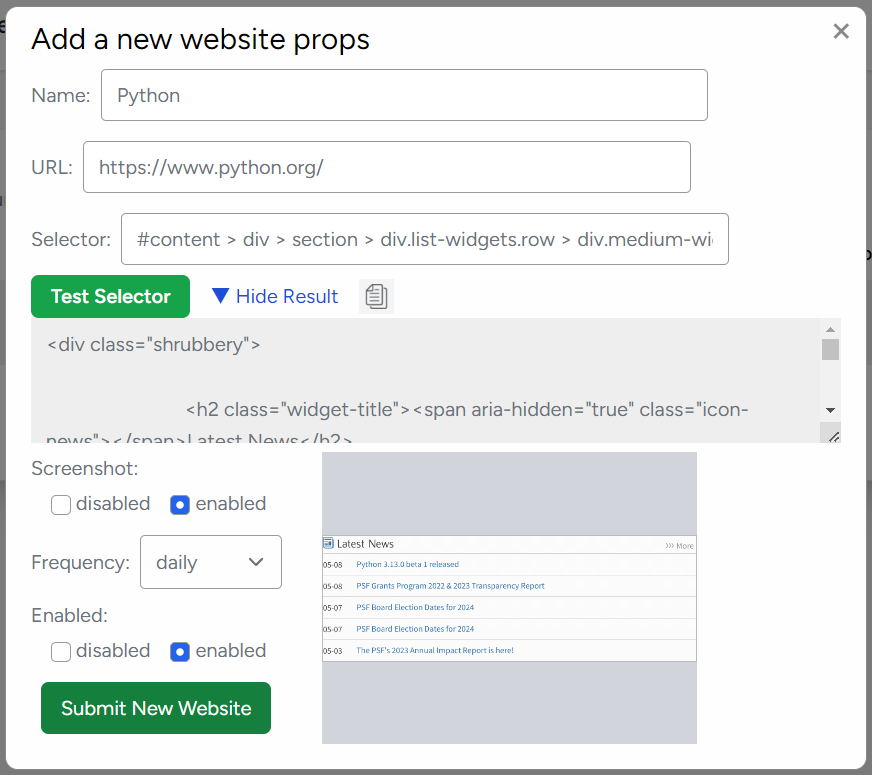This screenshot has height=775, width=872.
Task: Click the result textarea resize grip
Action: coord(833,437)
